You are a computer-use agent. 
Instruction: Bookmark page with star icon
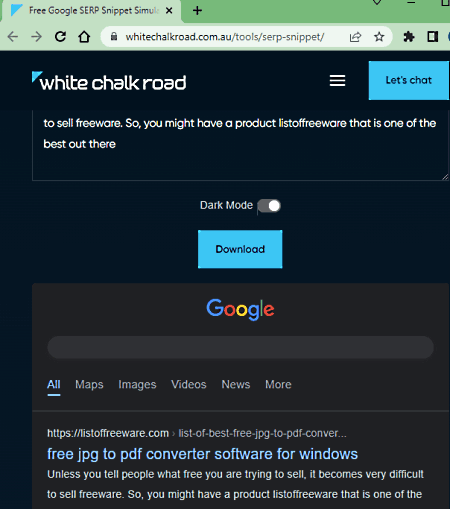pyautogui.click(x=379, y=37)
